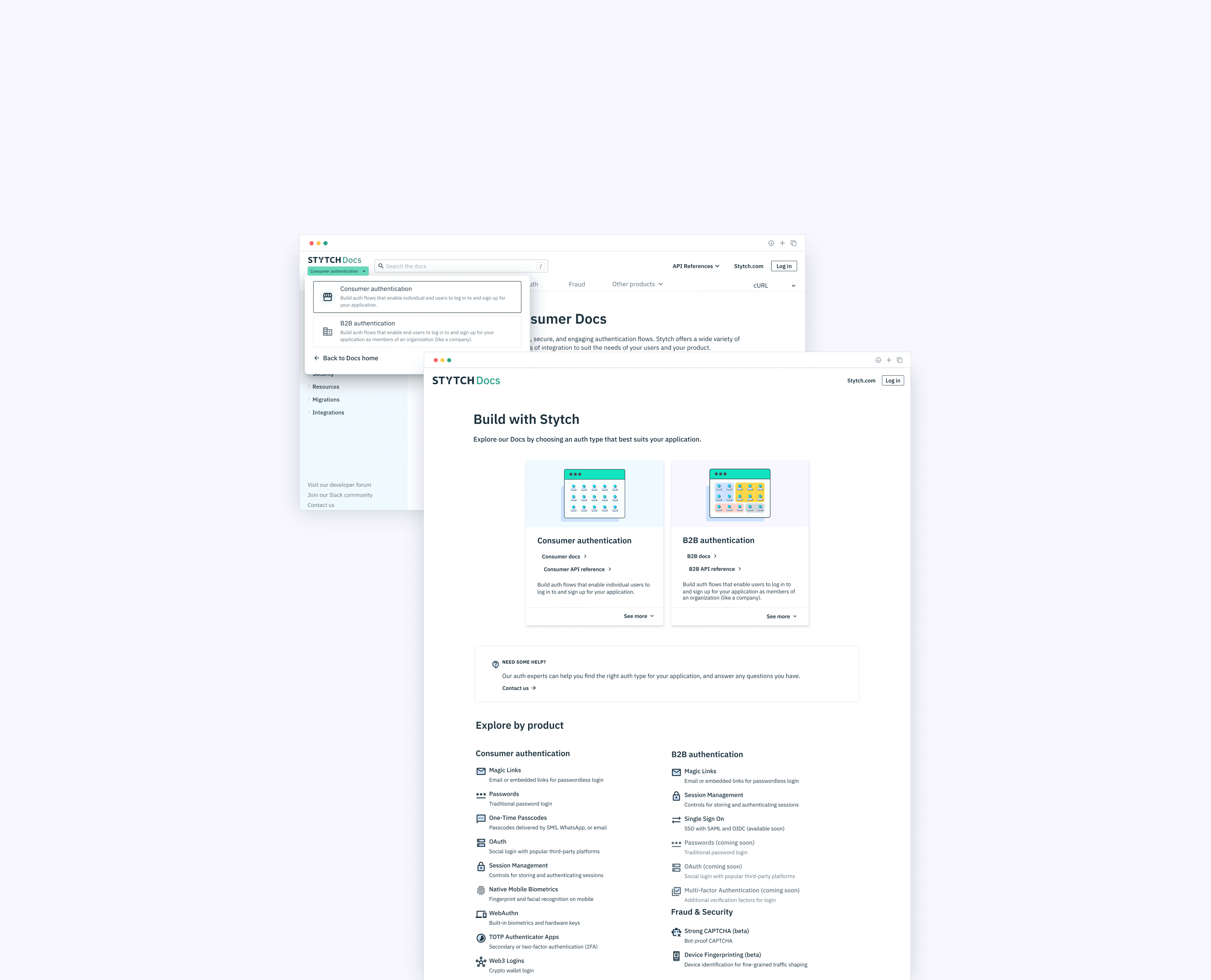Click the OAuth server icon under Consumer authentication
The width and height of the screenshot is (1211, 980).
click(x=481, y=843)
